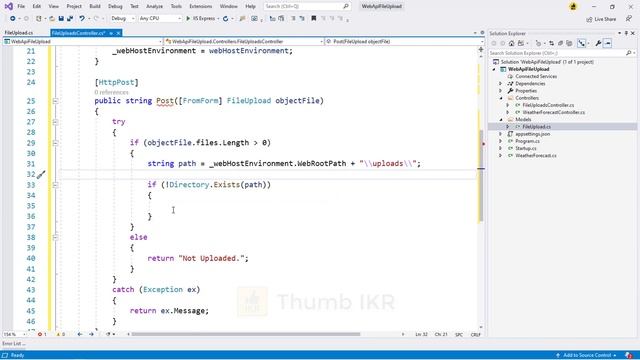Collapse the Post method at line 25
The width and height of the screenshot is (640, 360).
pyautogui.click(x=55, y=101)
